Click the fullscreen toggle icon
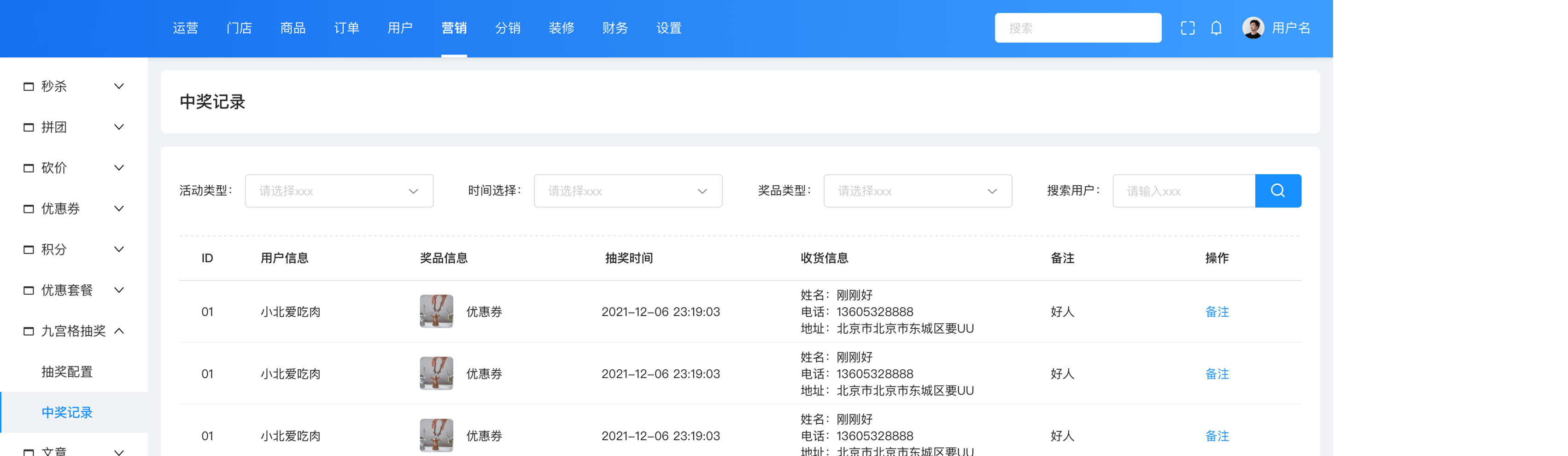Screen dimensions: 1568x456 [x=1187, y=28]
